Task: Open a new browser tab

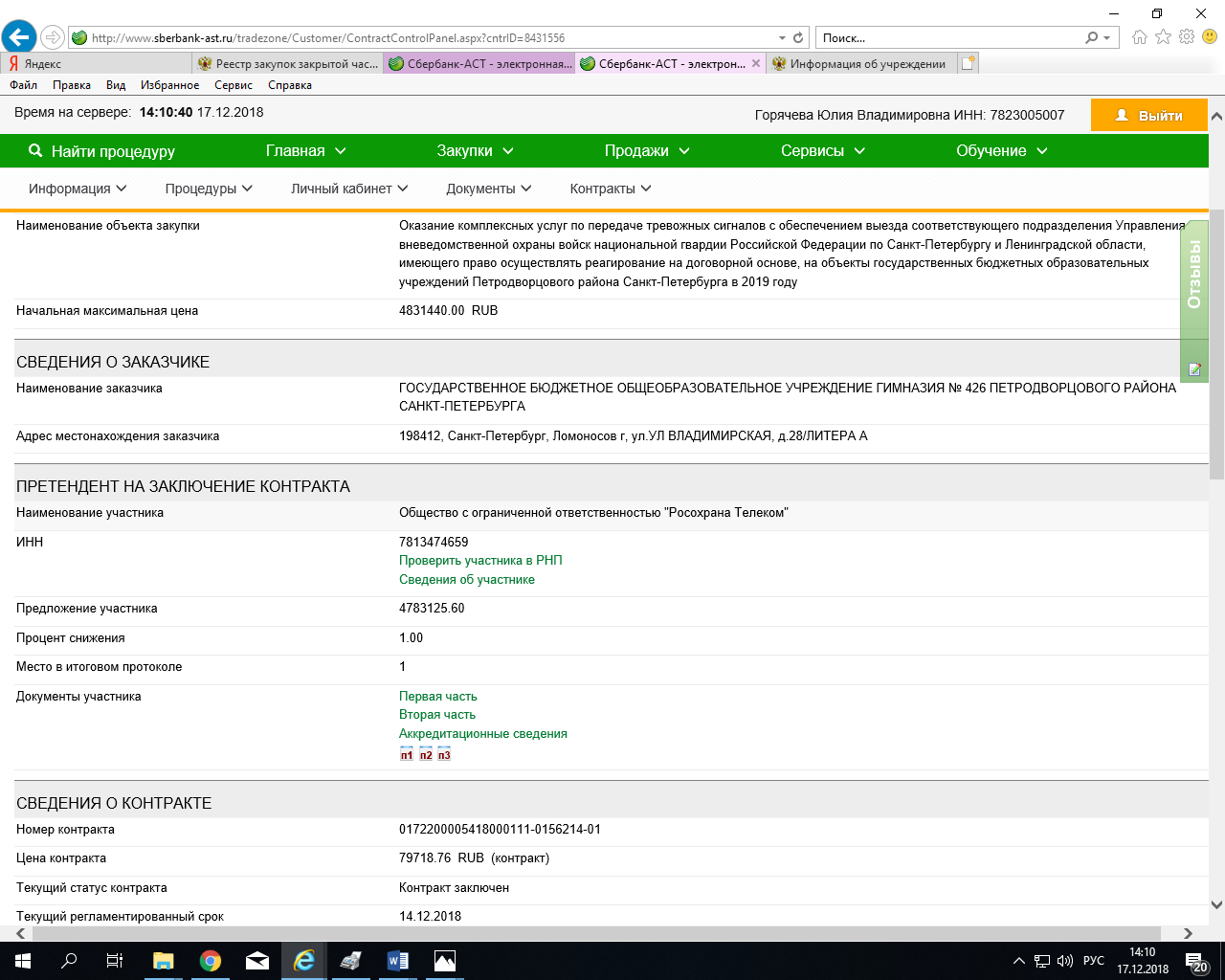Action: [969, 63]
